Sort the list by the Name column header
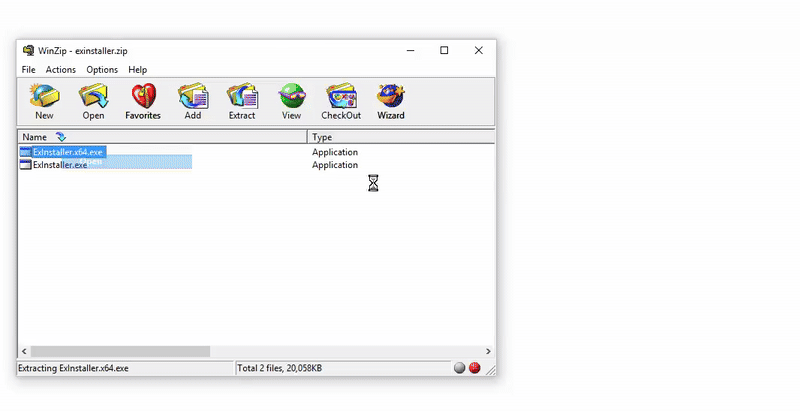This screenshot has height=411, width=800. coord(35,137)
